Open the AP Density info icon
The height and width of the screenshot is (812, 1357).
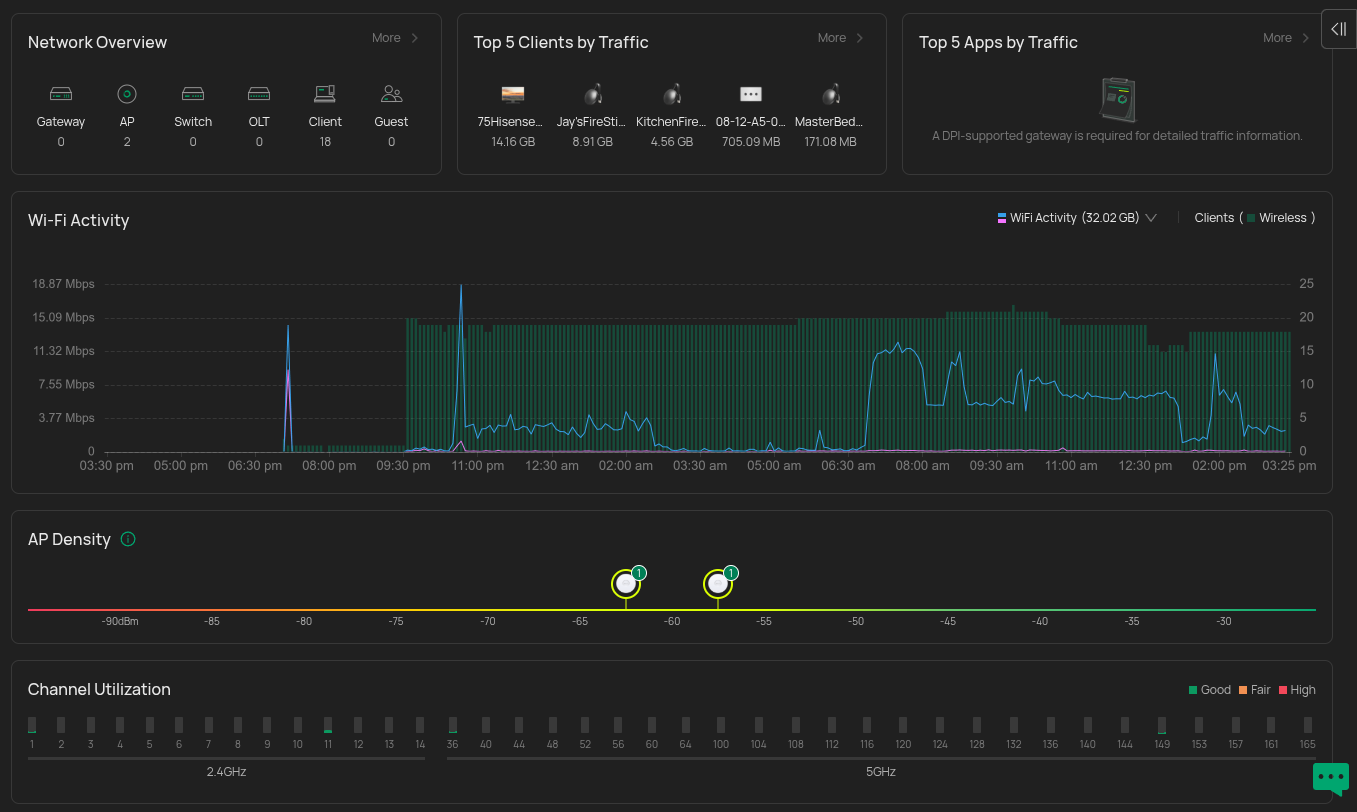pyautogui.click(x=128, y=539)
